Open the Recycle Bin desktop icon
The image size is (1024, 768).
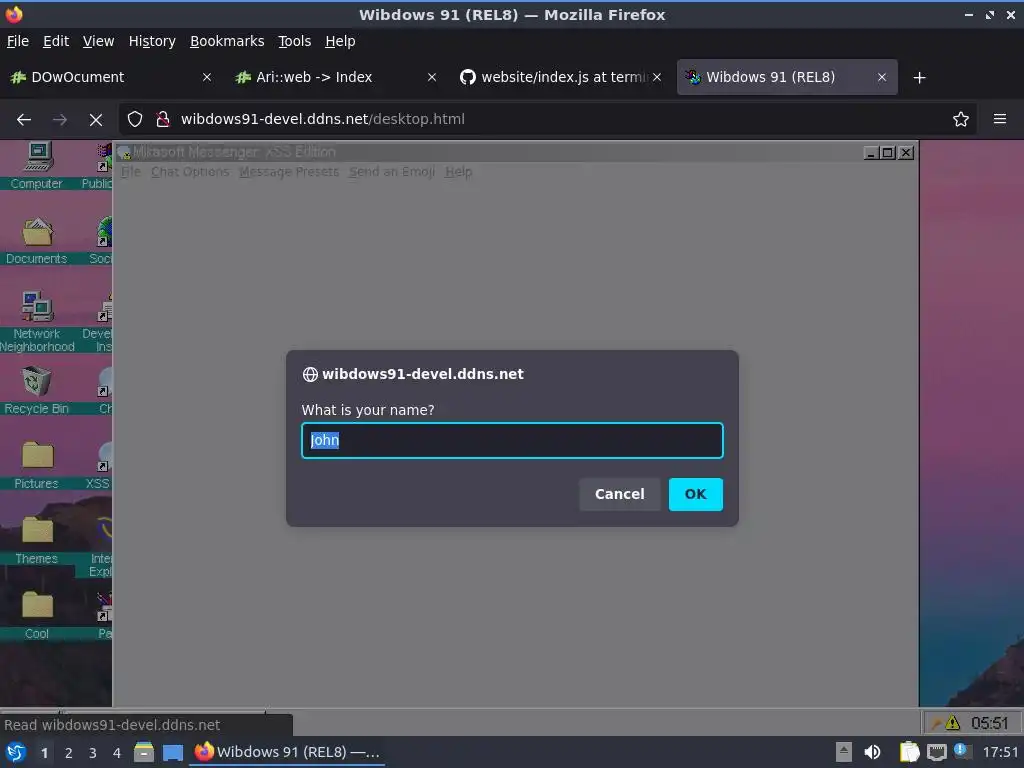37,391
